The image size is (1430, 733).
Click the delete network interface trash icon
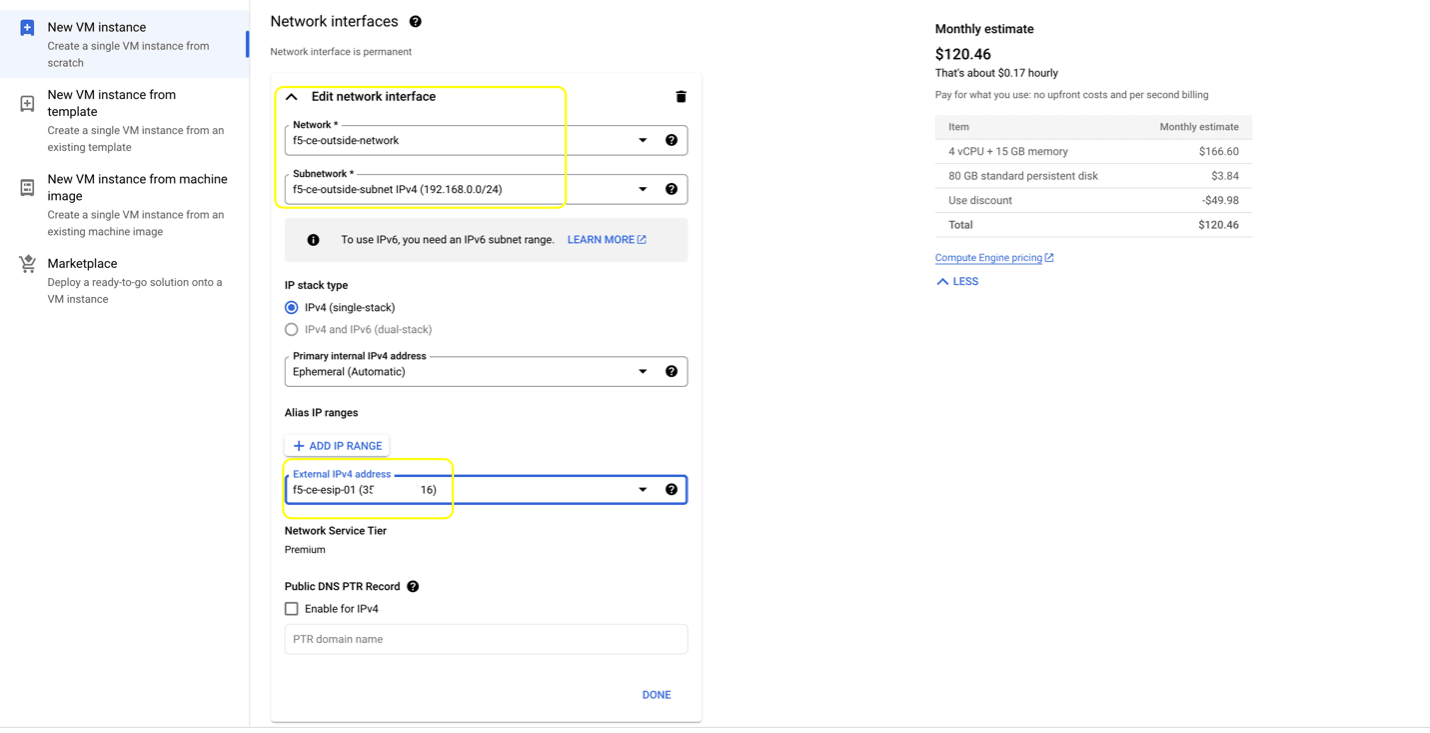[681, 97]
